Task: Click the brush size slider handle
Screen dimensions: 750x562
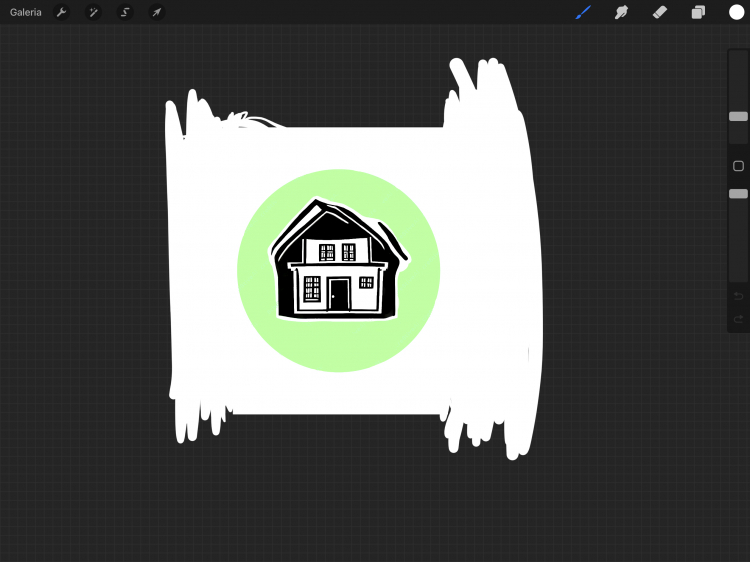Action: (738, 117)
